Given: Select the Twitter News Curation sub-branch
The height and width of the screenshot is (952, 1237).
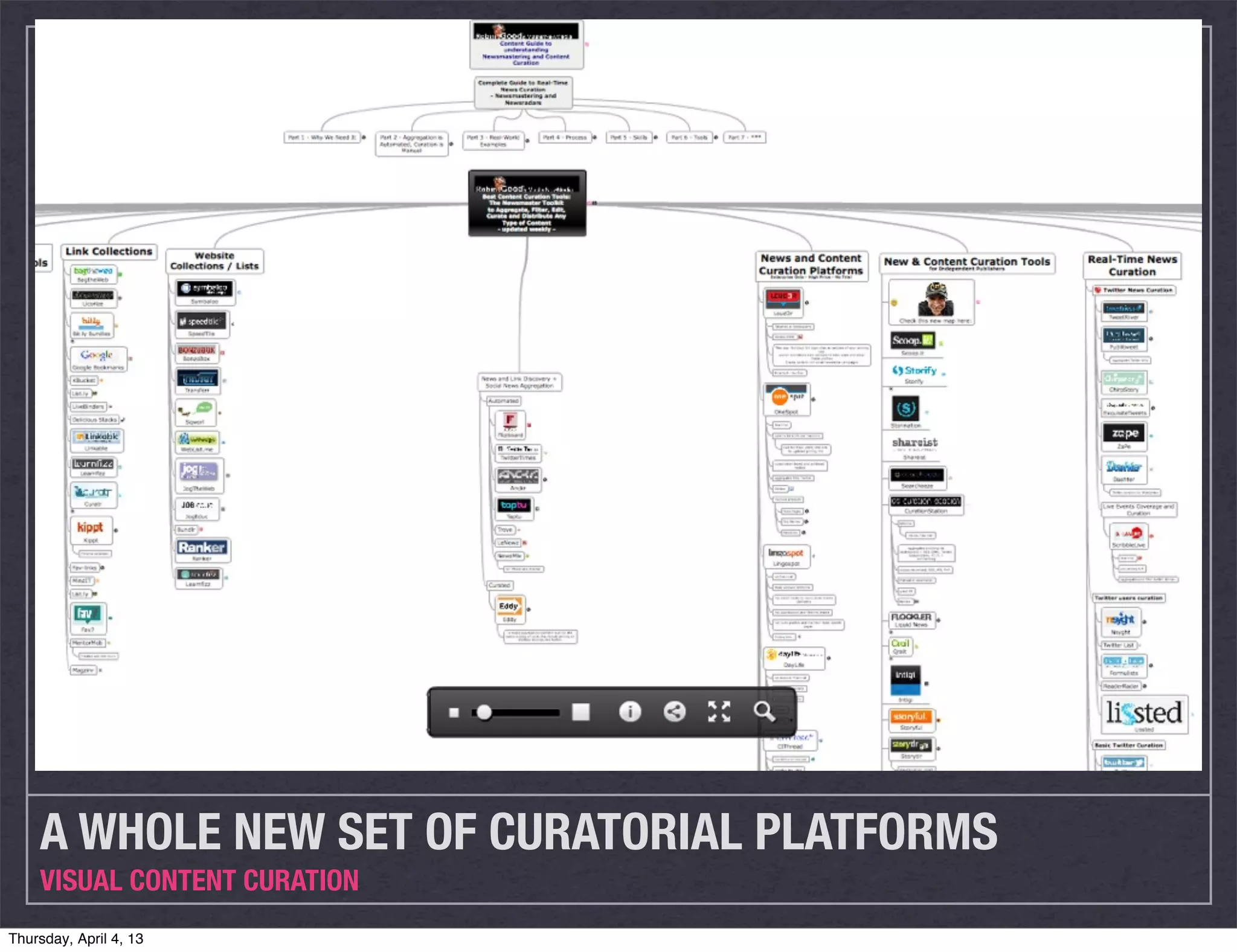Looking at the screenshot, I should 1134,291.
